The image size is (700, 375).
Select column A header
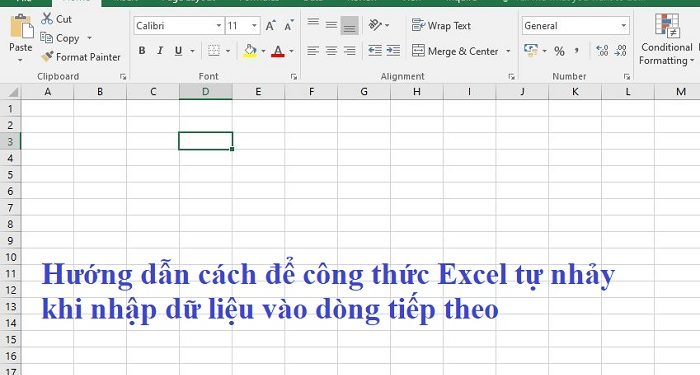tap(47, 92)
